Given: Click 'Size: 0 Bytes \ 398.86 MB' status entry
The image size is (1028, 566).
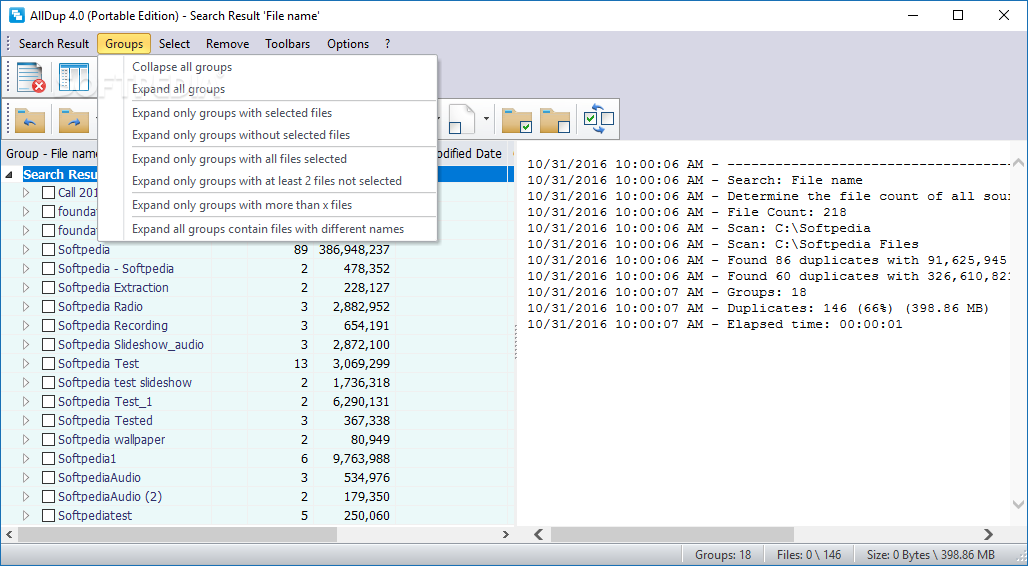Looking at the screenshot, I should click(x=930, y=555).
